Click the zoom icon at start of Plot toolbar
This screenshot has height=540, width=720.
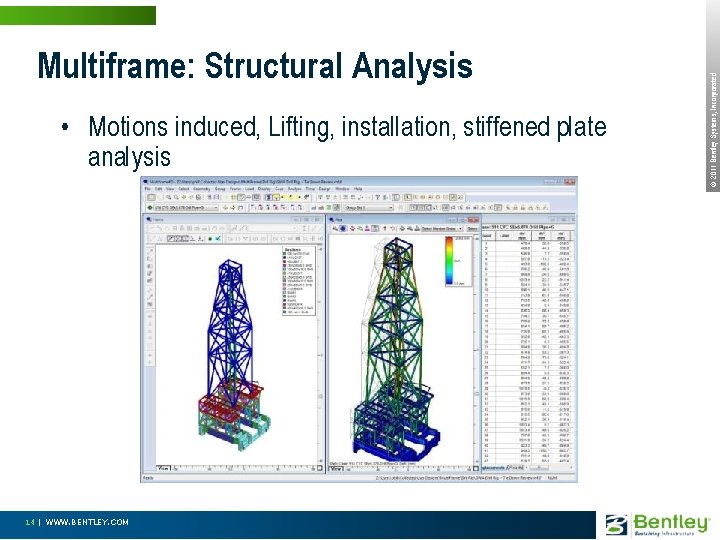[335, 229]
